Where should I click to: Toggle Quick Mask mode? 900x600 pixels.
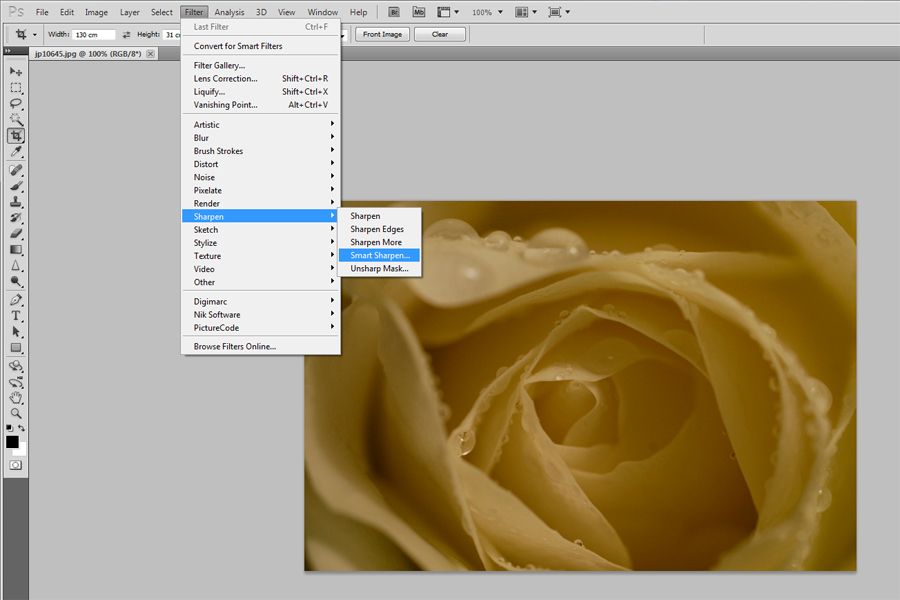[x=15, y=465]
